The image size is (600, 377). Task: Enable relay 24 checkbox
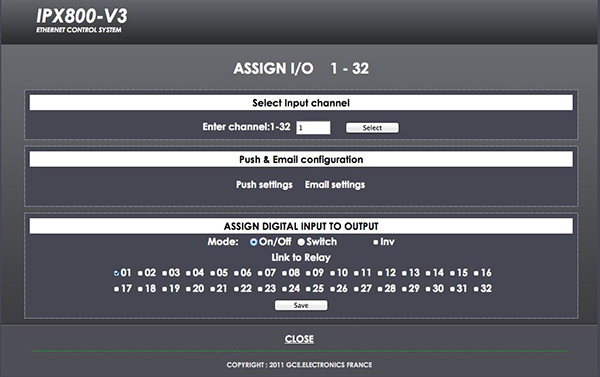pyautogui.click(x=284, y=289)
